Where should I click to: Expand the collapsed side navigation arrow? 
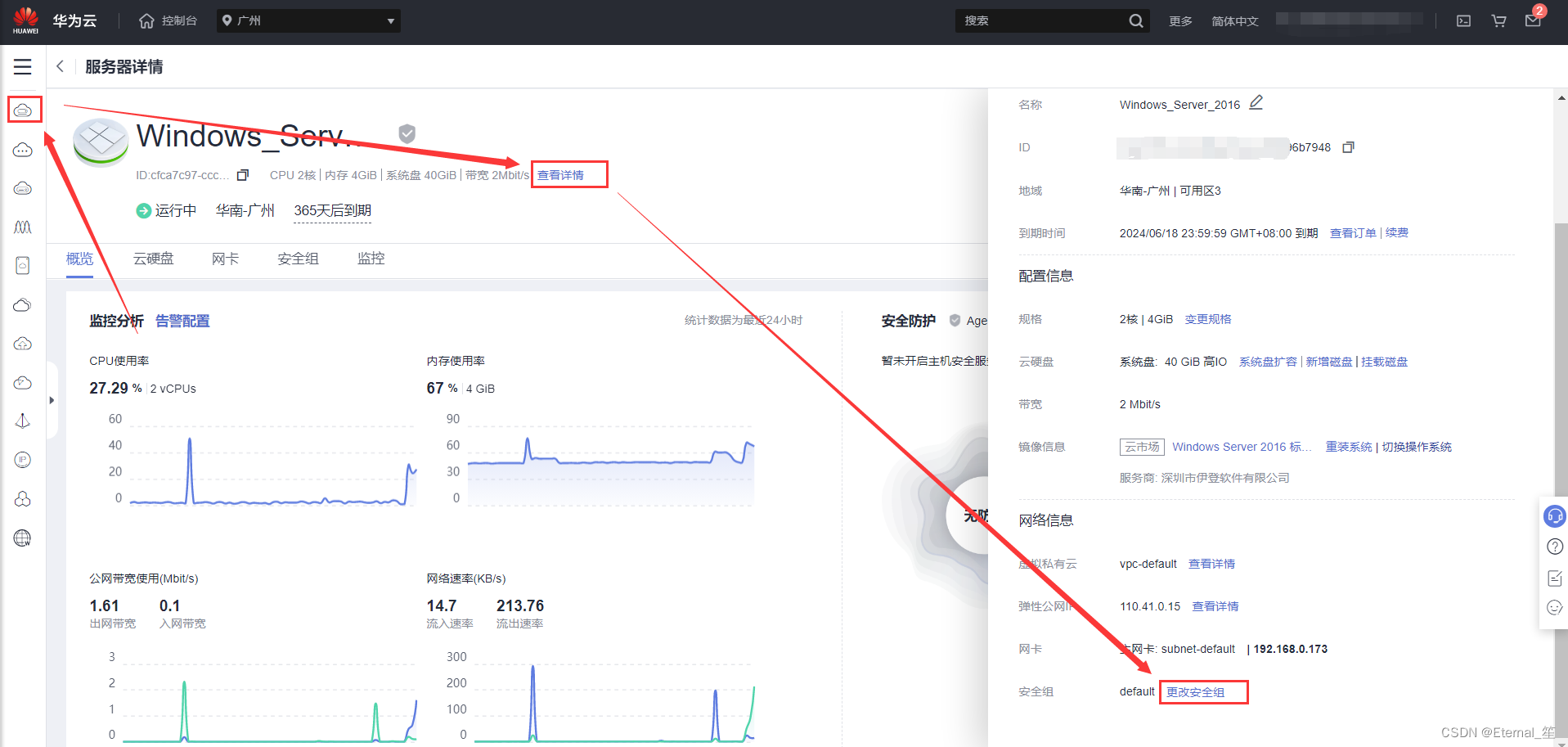52,400
